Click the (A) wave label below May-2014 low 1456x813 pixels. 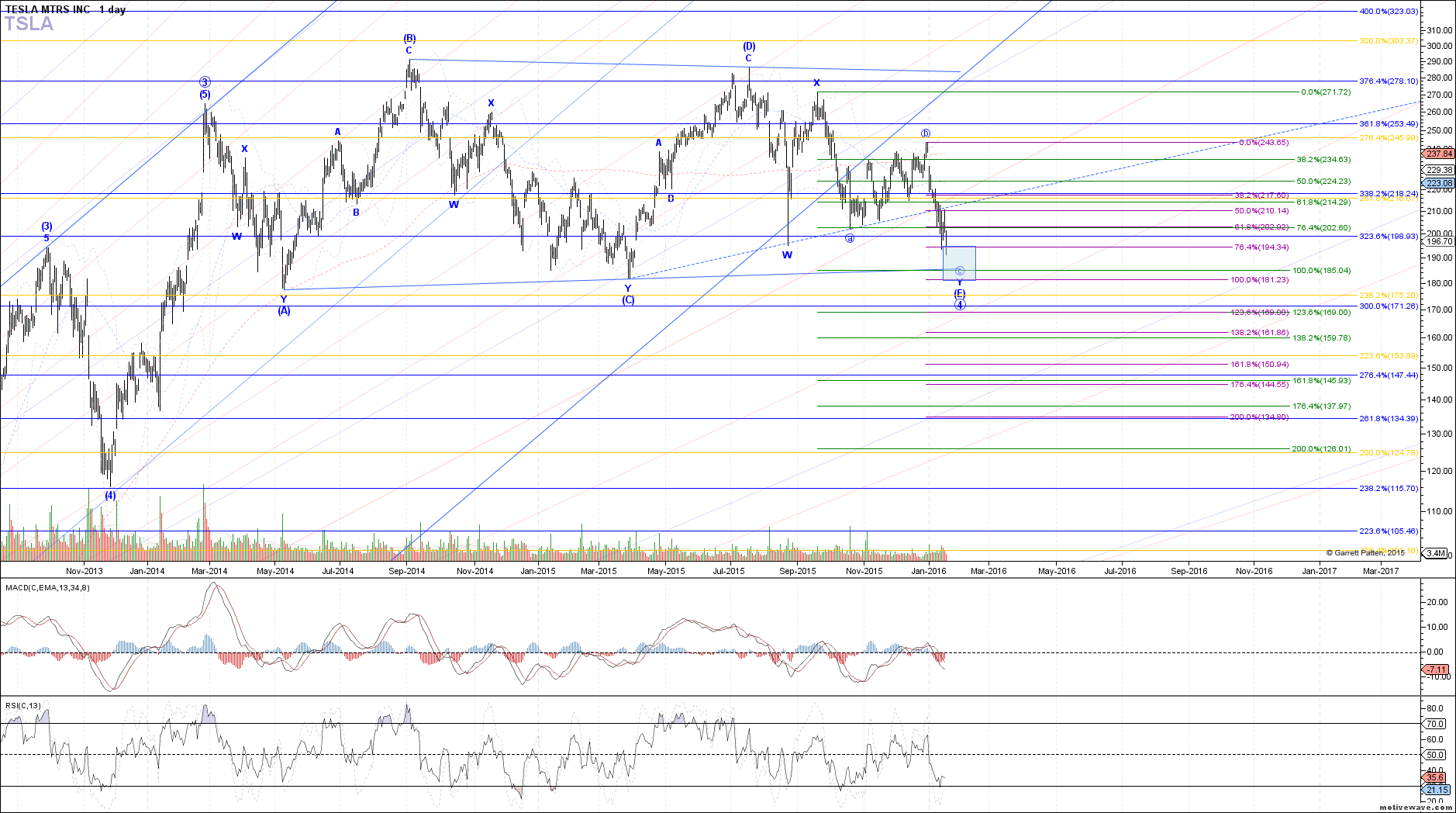click(284, 310)
